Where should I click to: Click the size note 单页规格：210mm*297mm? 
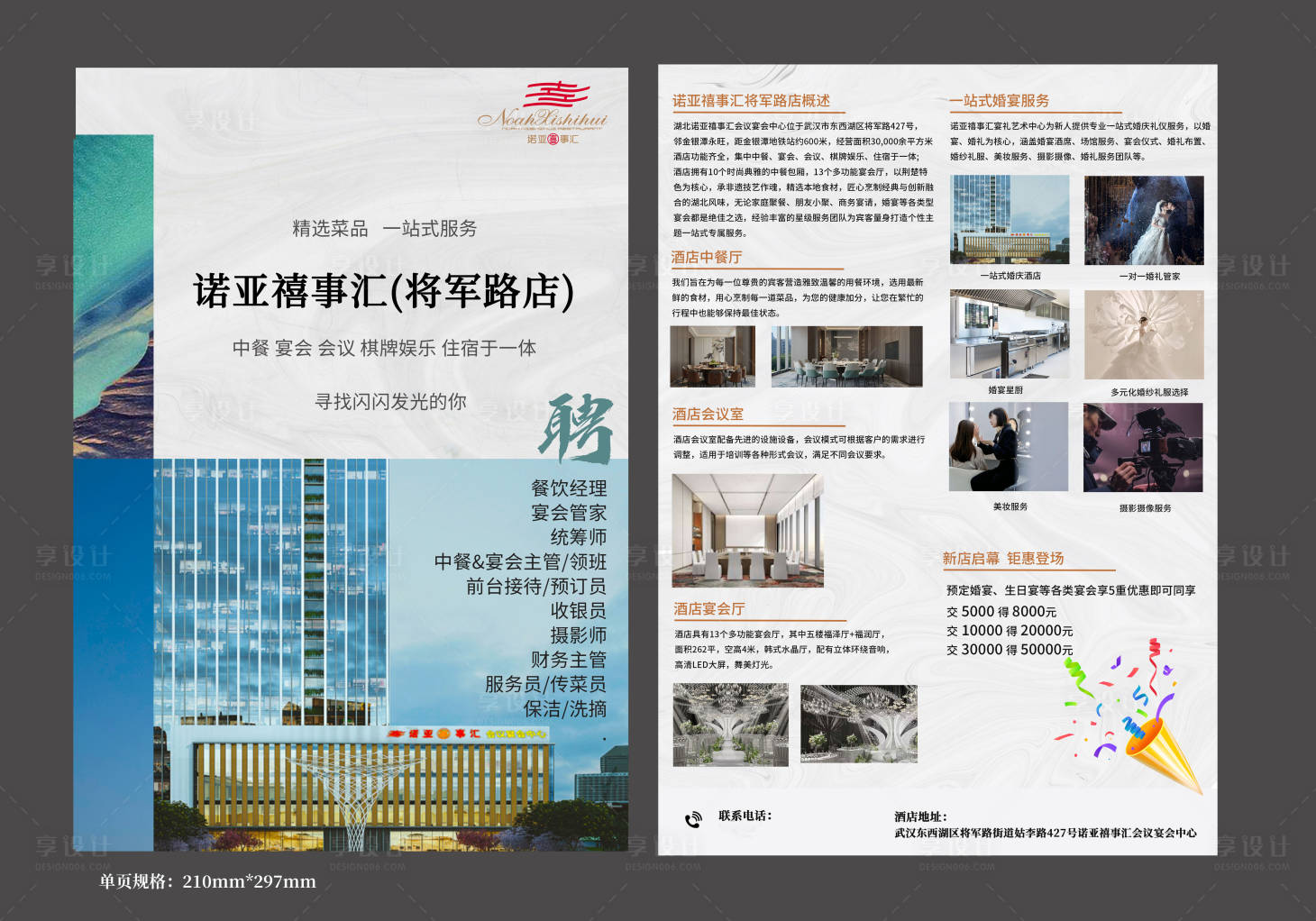207,881
